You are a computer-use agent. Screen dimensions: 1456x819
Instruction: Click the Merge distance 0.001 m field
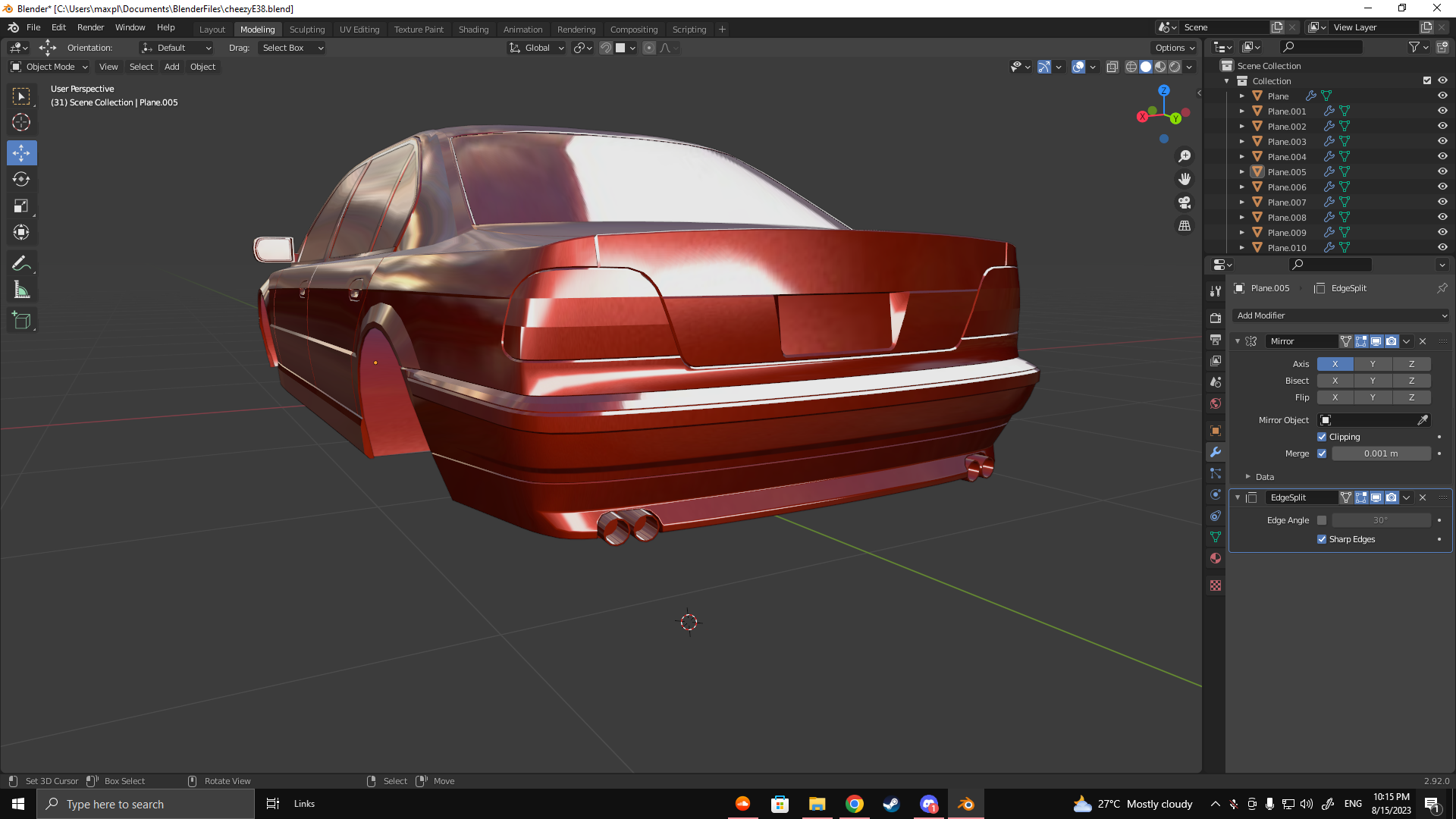[x=1380, y=453]
